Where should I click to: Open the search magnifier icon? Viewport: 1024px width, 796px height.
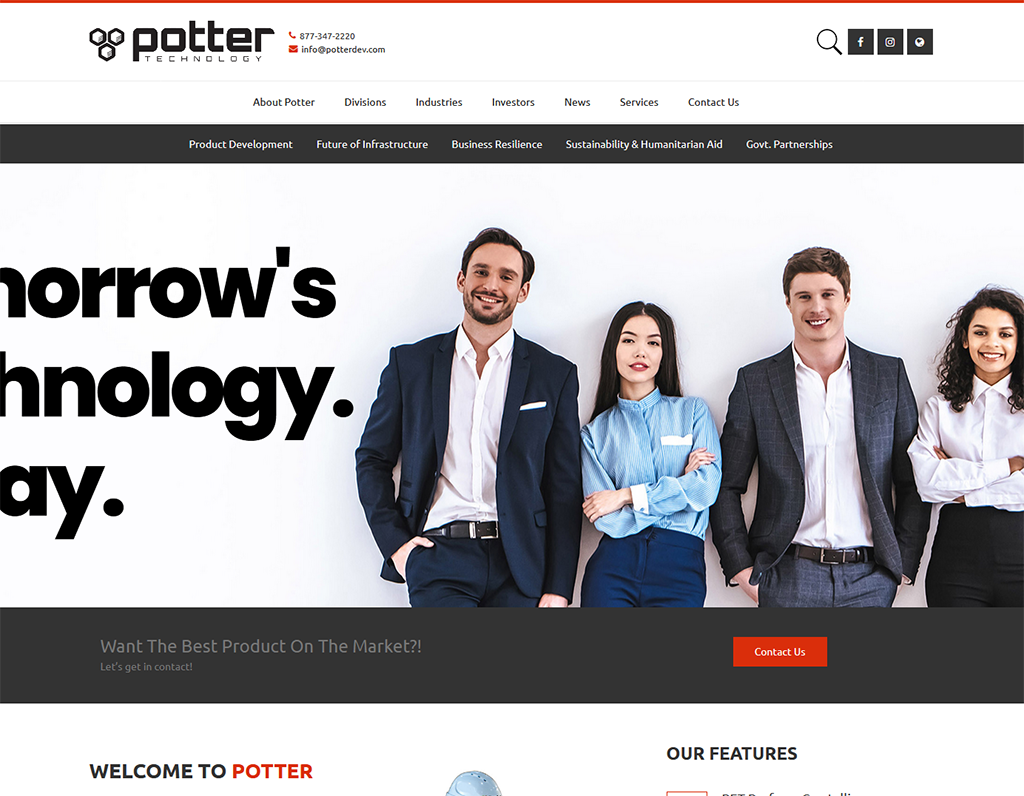pyautogui.click(x=829, y=42)
